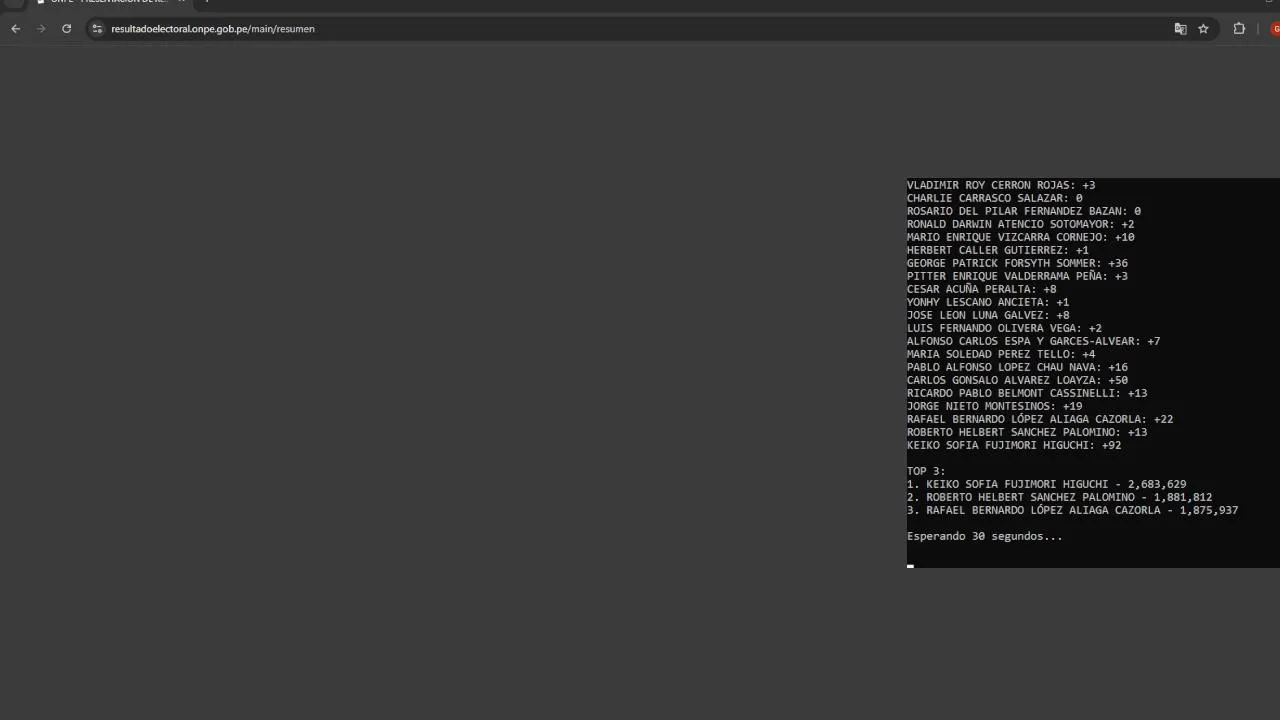The image size is (1280, 720).
Task: Click 'JORGE NIETO MONTESINOS: +19' line
Action: coord(994,406)
